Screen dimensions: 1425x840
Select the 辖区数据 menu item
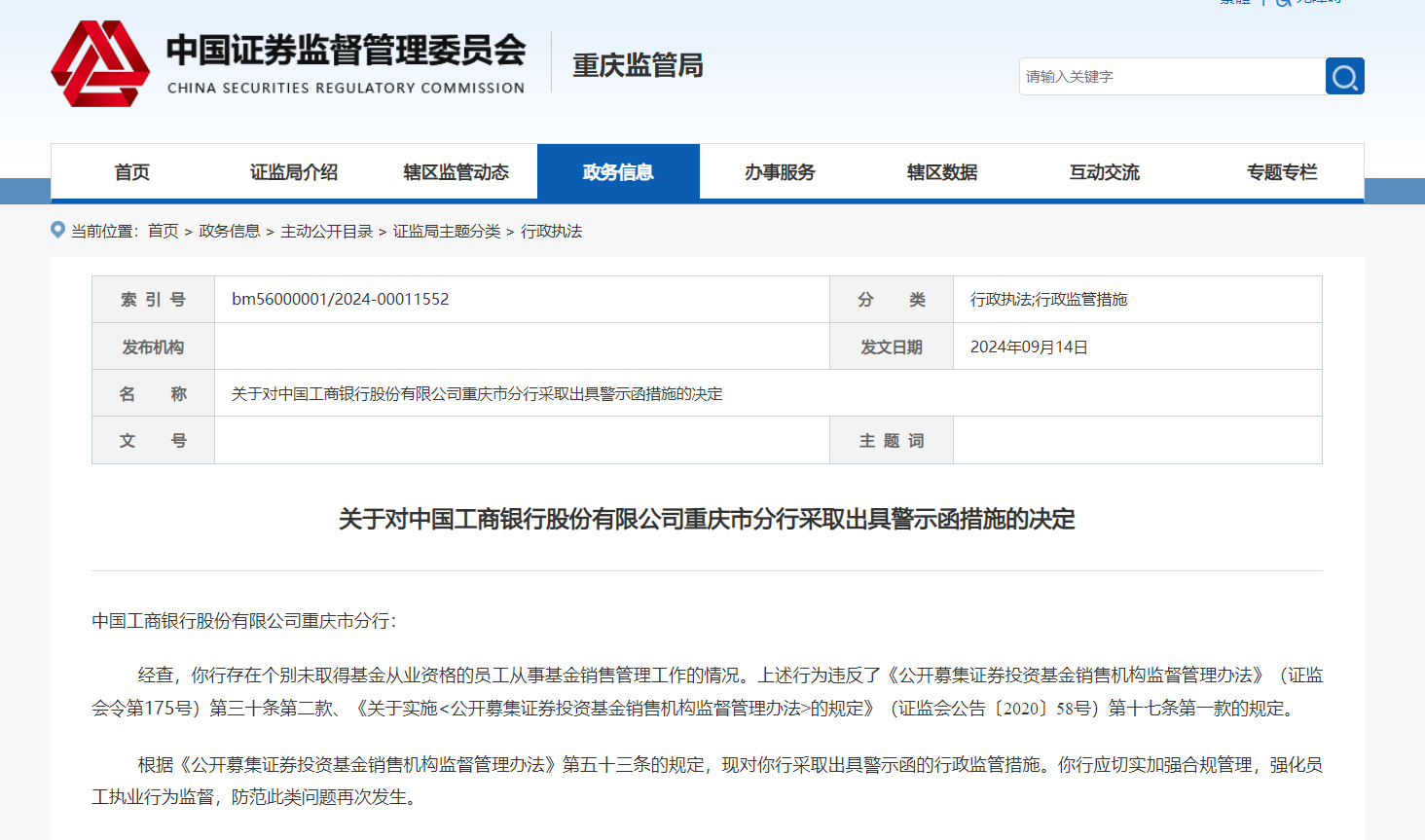click(940, 171)
